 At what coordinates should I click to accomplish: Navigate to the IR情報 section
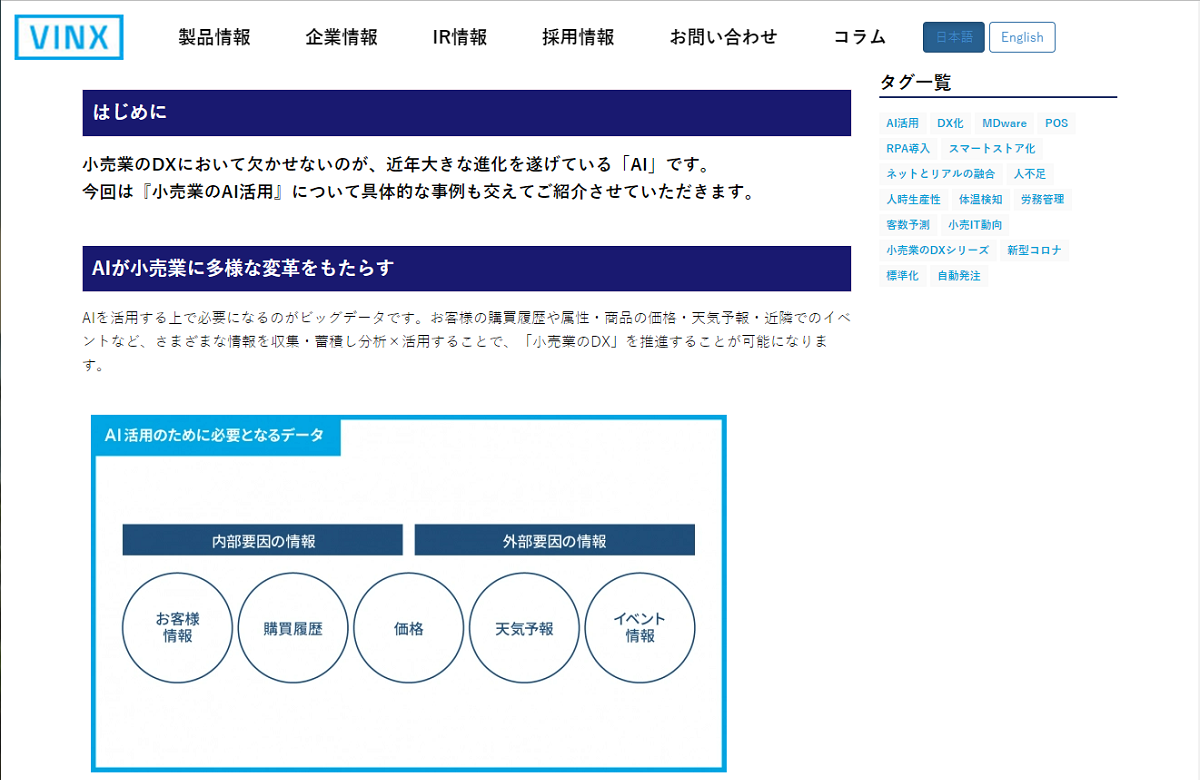pyautogui.click(x=459, y=37)
